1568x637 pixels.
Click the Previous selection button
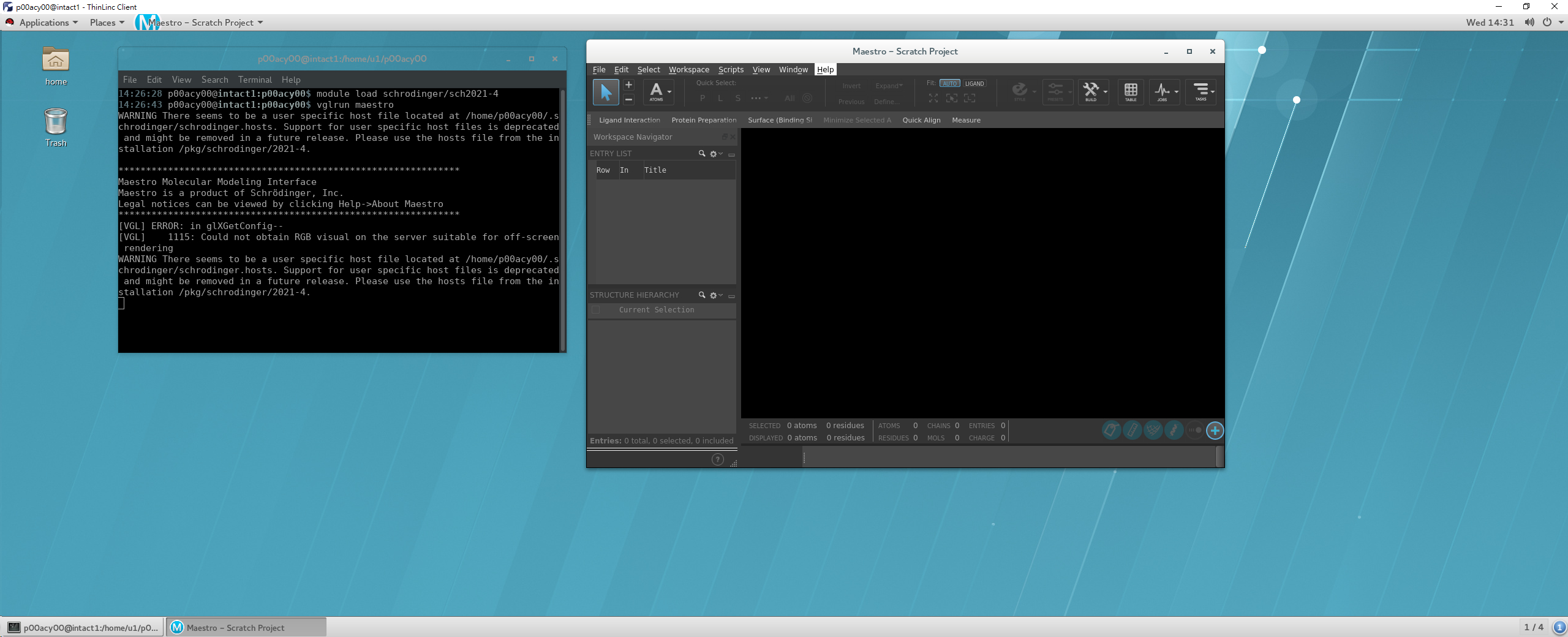851,102
